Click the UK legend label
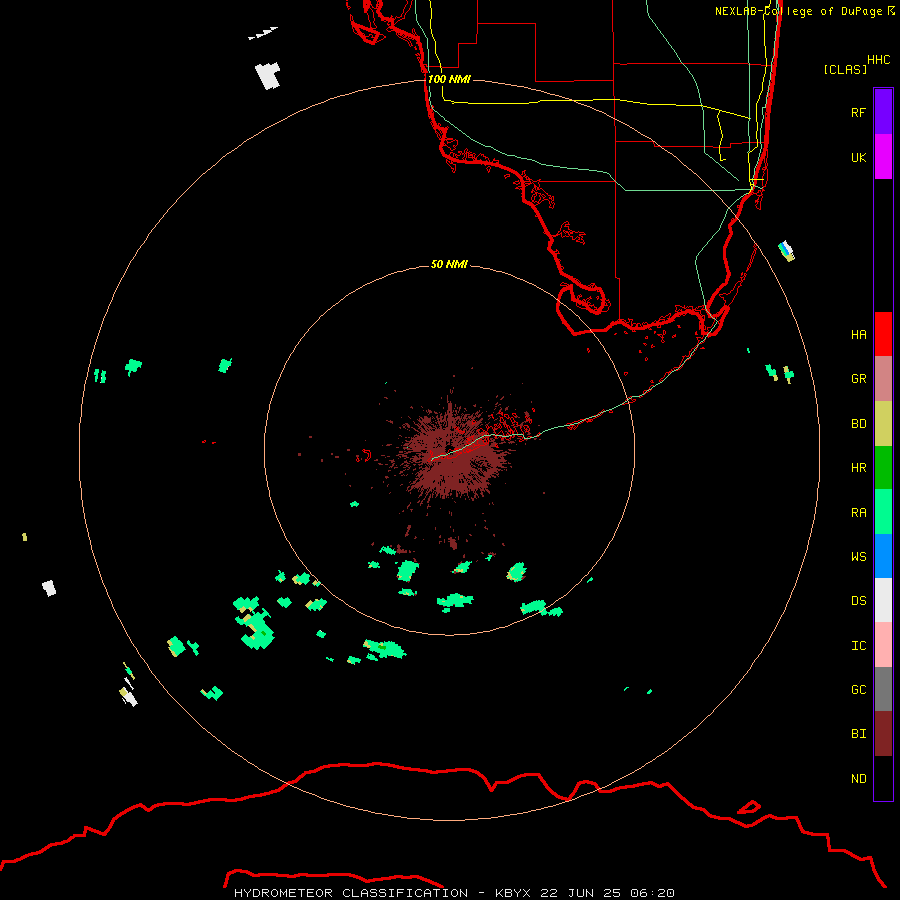 858,157
